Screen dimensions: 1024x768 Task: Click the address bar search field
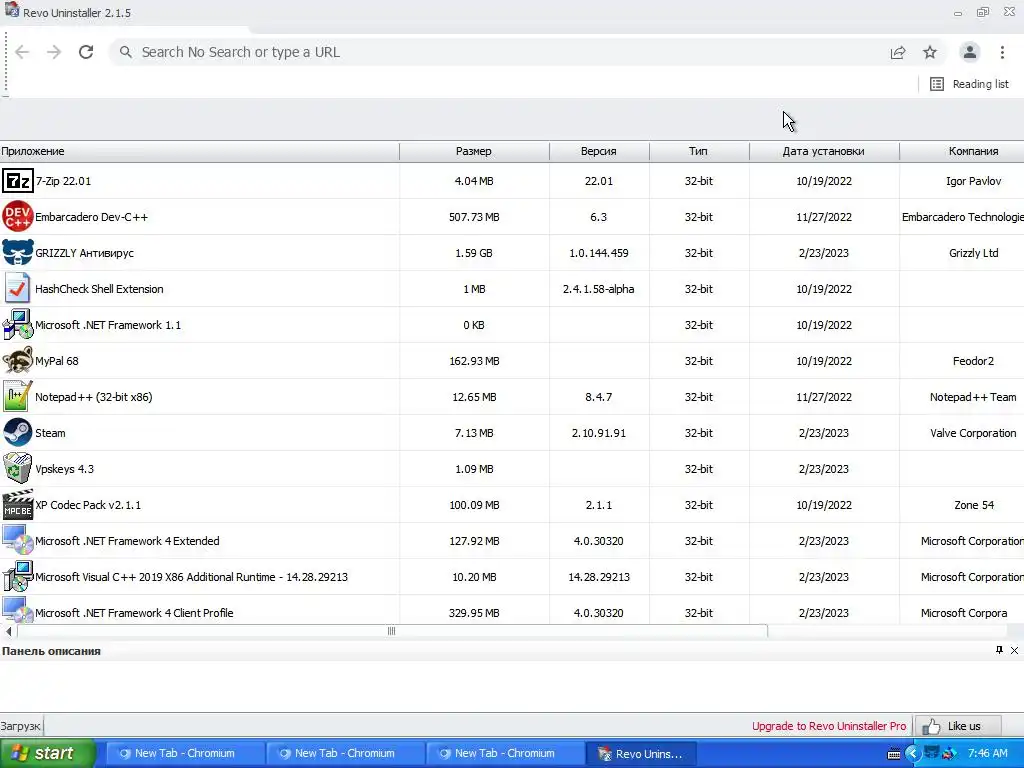503,52
